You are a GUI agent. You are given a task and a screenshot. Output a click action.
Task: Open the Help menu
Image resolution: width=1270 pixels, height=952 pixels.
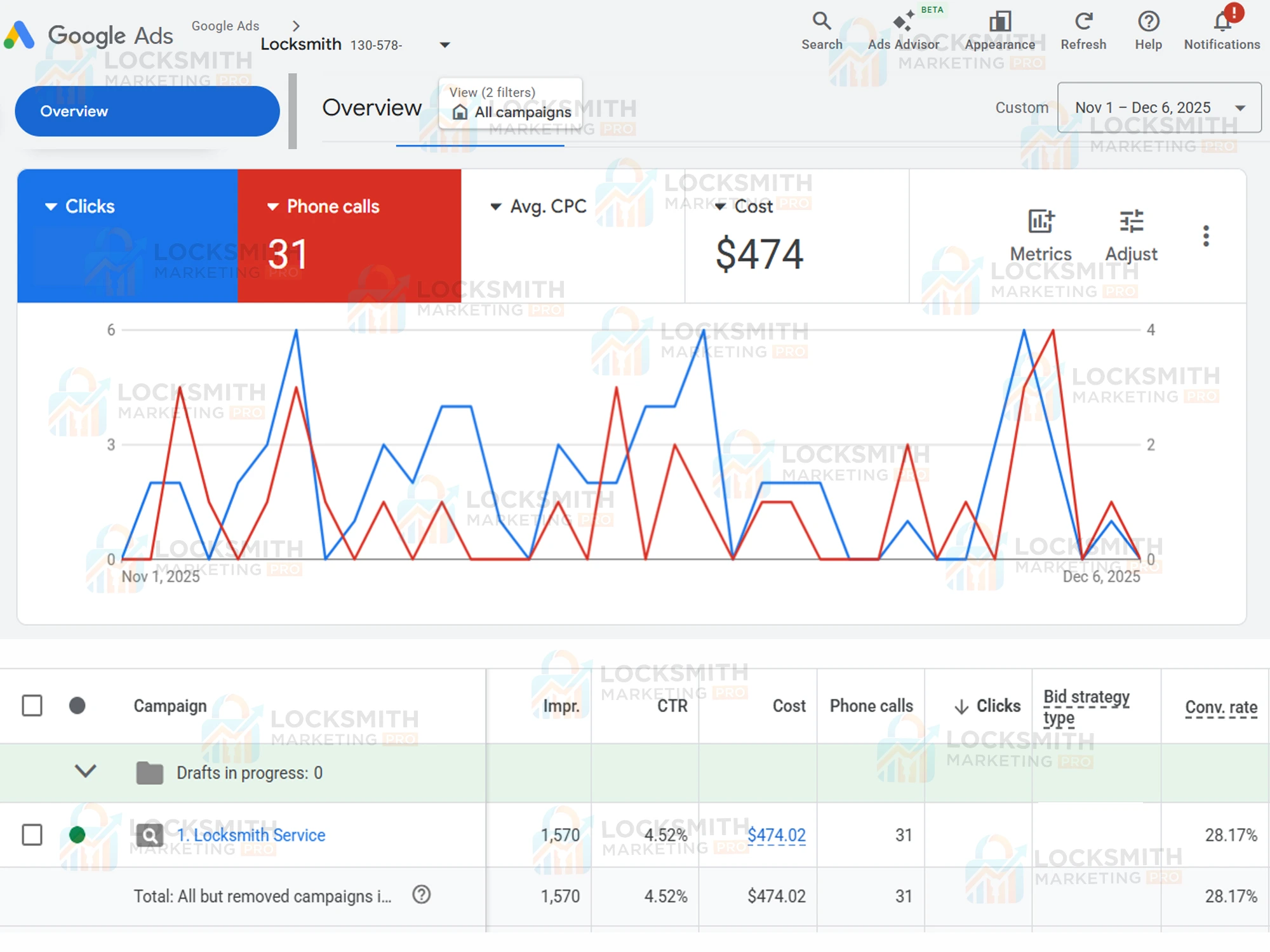click(x=1147, y=27)
